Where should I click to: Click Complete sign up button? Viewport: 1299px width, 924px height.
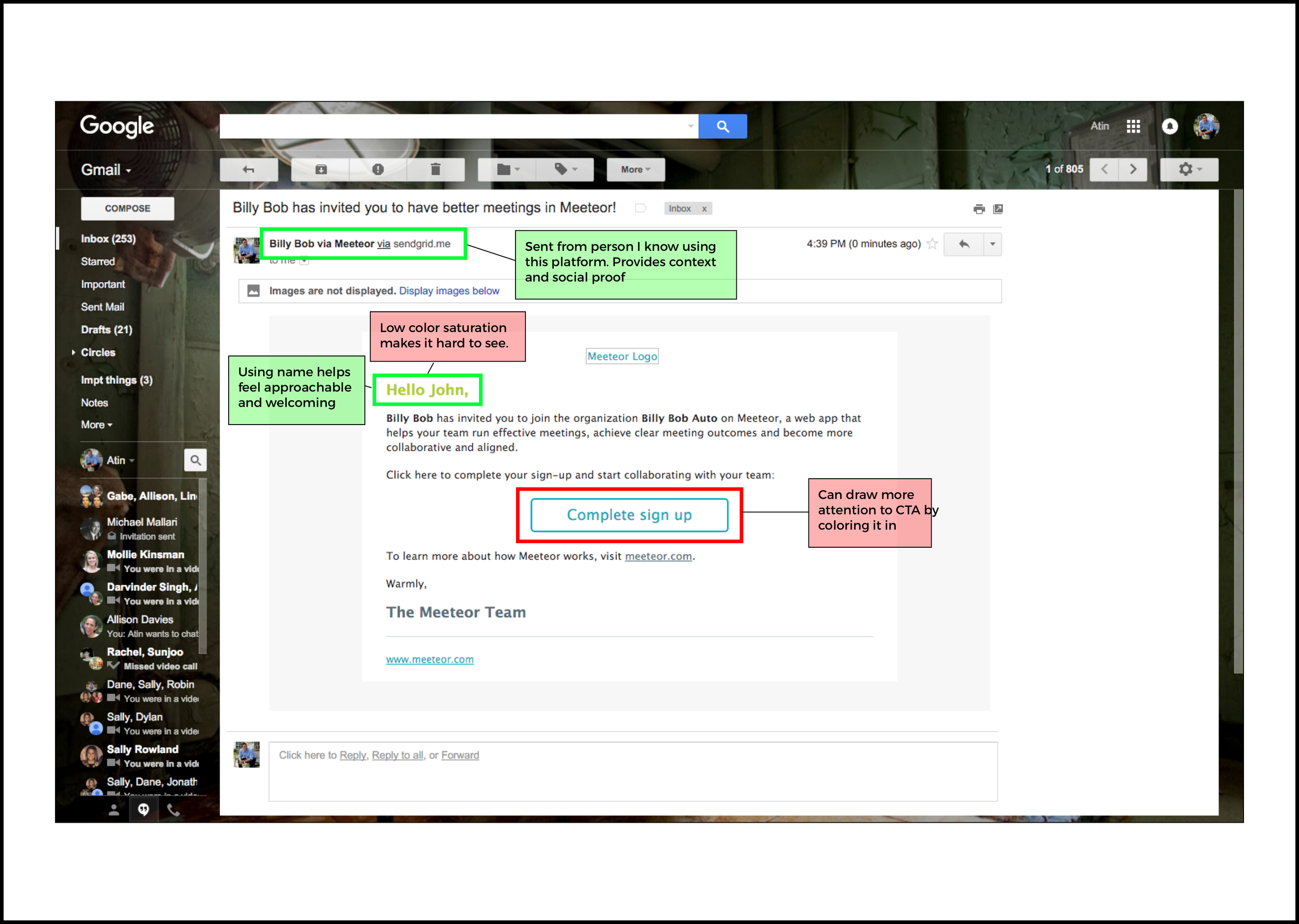[x=629, y=515]
